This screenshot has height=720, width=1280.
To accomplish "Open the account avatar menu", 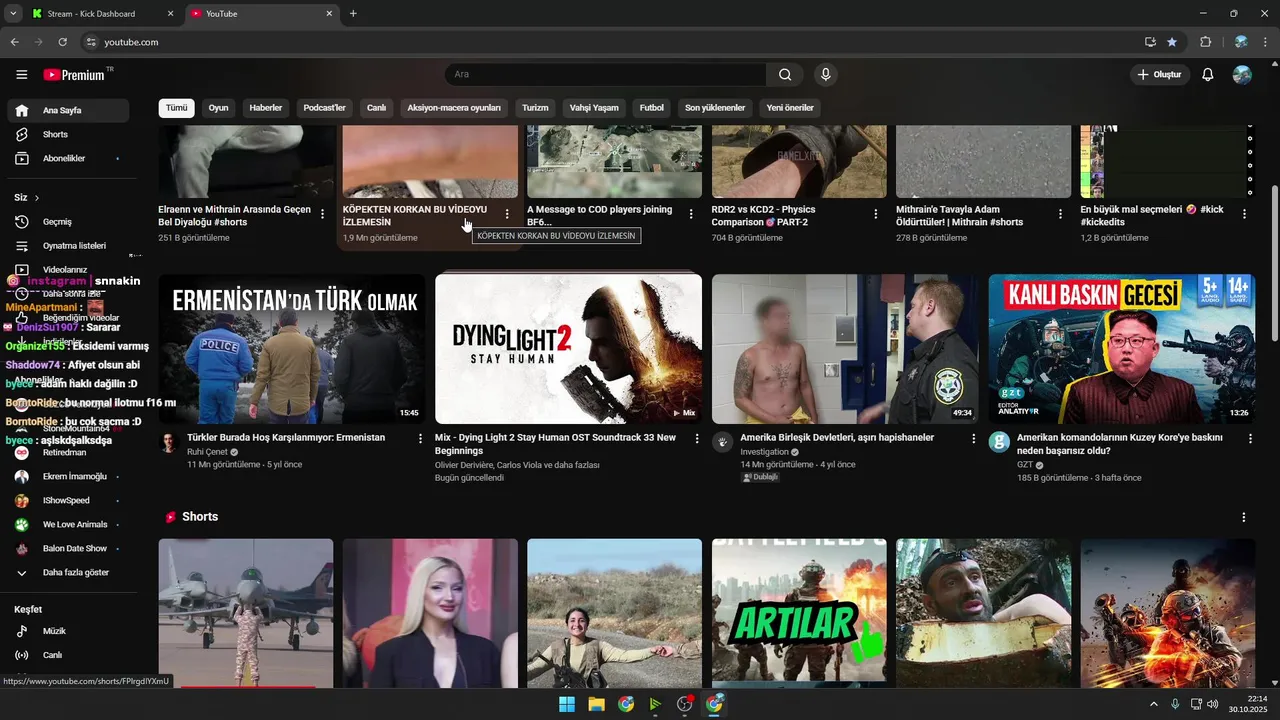I will [1242, 75].
